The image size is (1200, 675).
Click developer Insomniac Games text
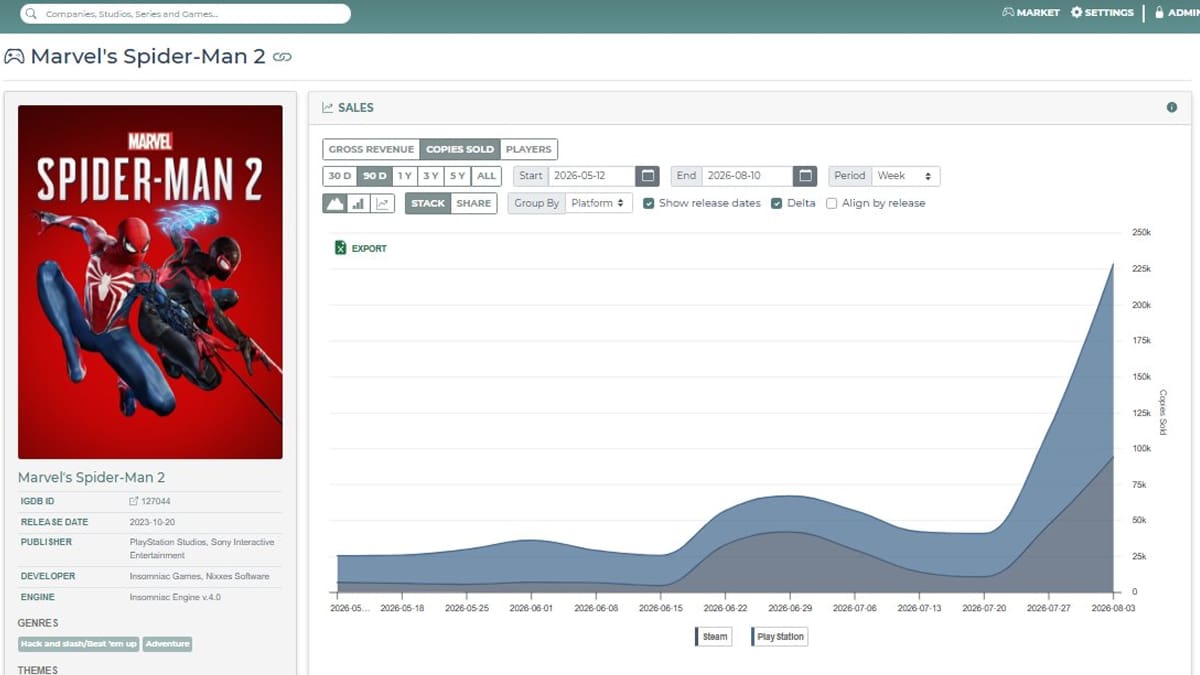(x=199, y=576)
